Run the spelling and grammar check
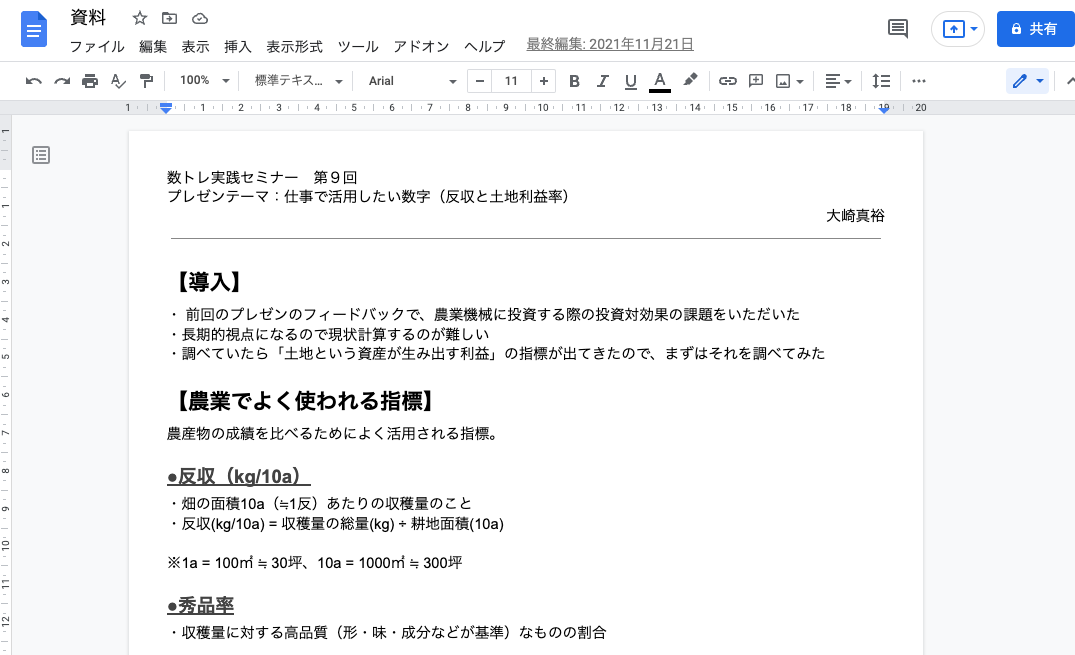This screenshot has width=1075, height=655. pyautogui.click(x=118, y=81)
